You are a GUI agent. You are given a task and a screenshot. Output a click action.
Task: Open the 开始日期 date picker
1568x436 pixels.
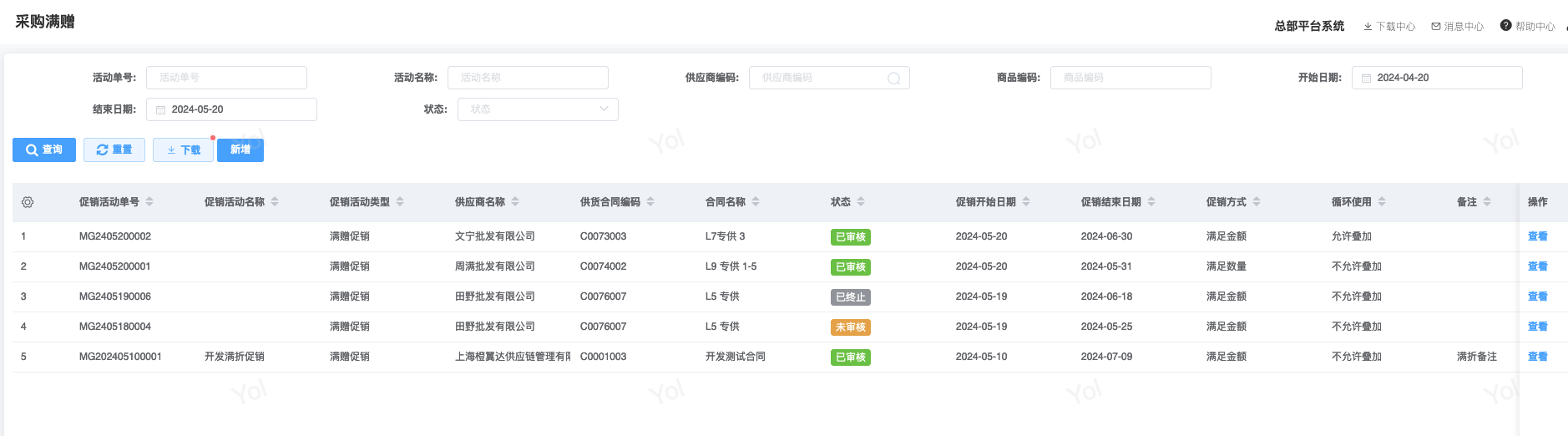pyautogui.click(x=1436, y=78)
